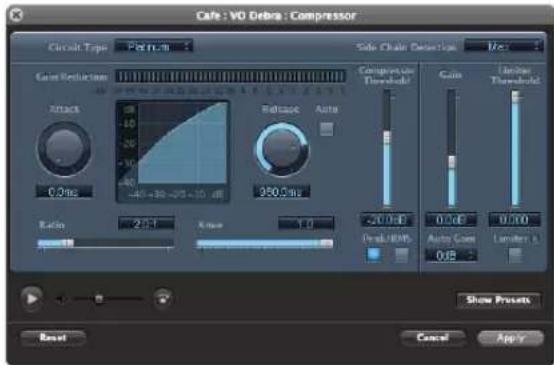The width and height of the screenshot is (554, 365).
Task: Click the preview volume slider handle
Action: pos(99,299)
